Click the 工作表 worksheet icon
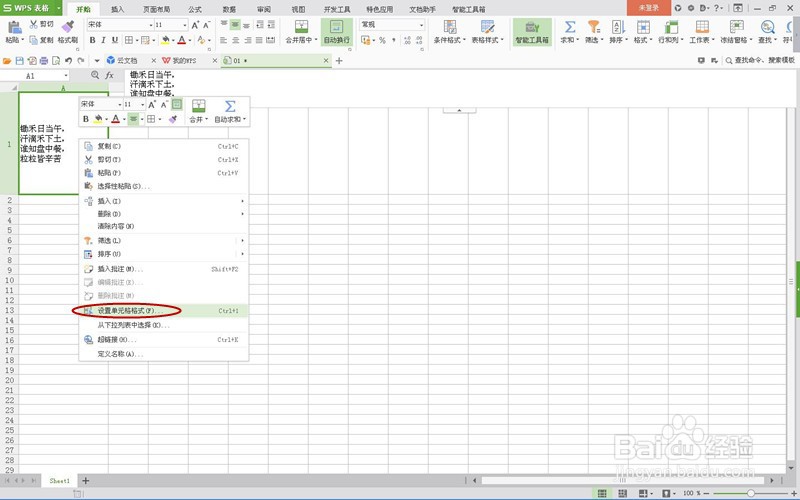The width and height of the screenshot is (800, 500). click(702, 27)
